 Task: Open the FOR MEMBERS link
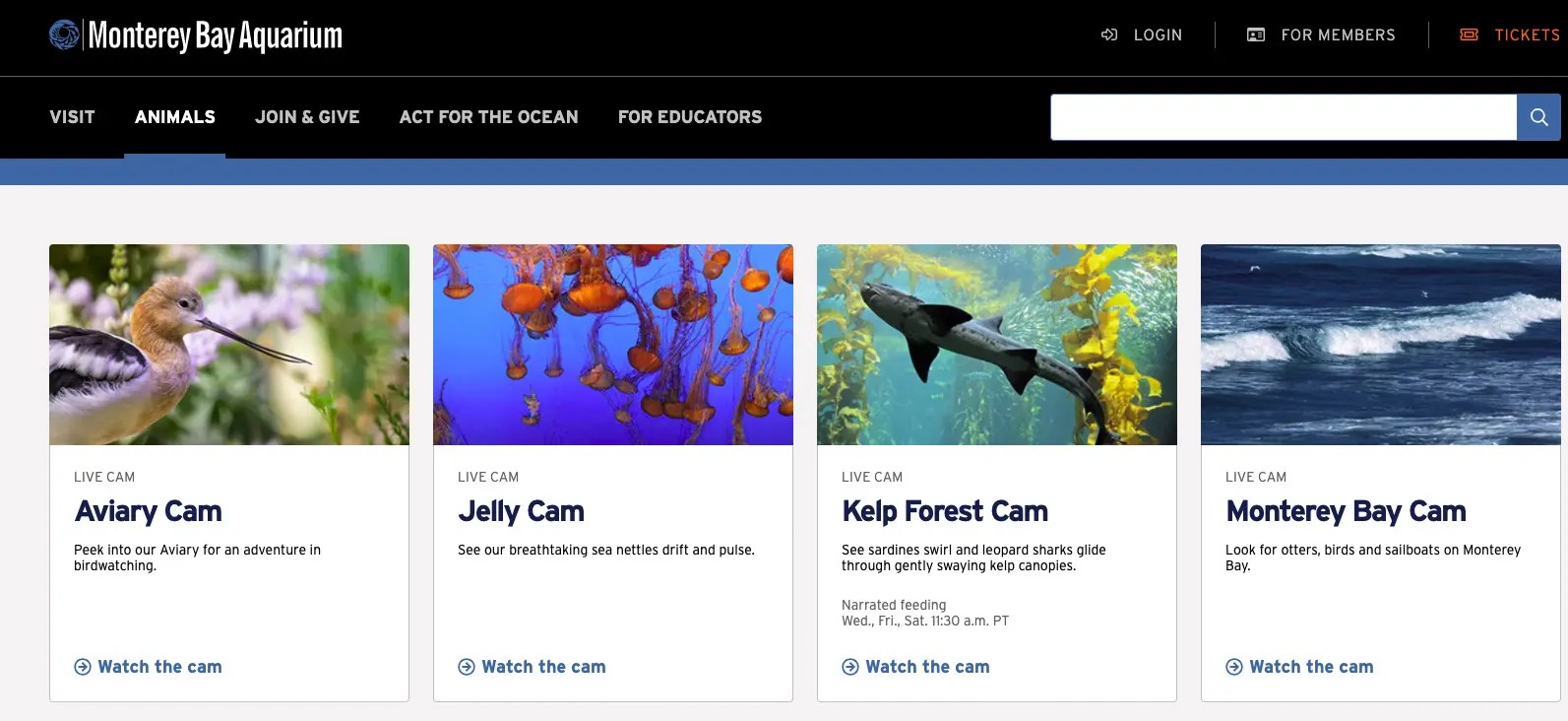click(1338, 34)
